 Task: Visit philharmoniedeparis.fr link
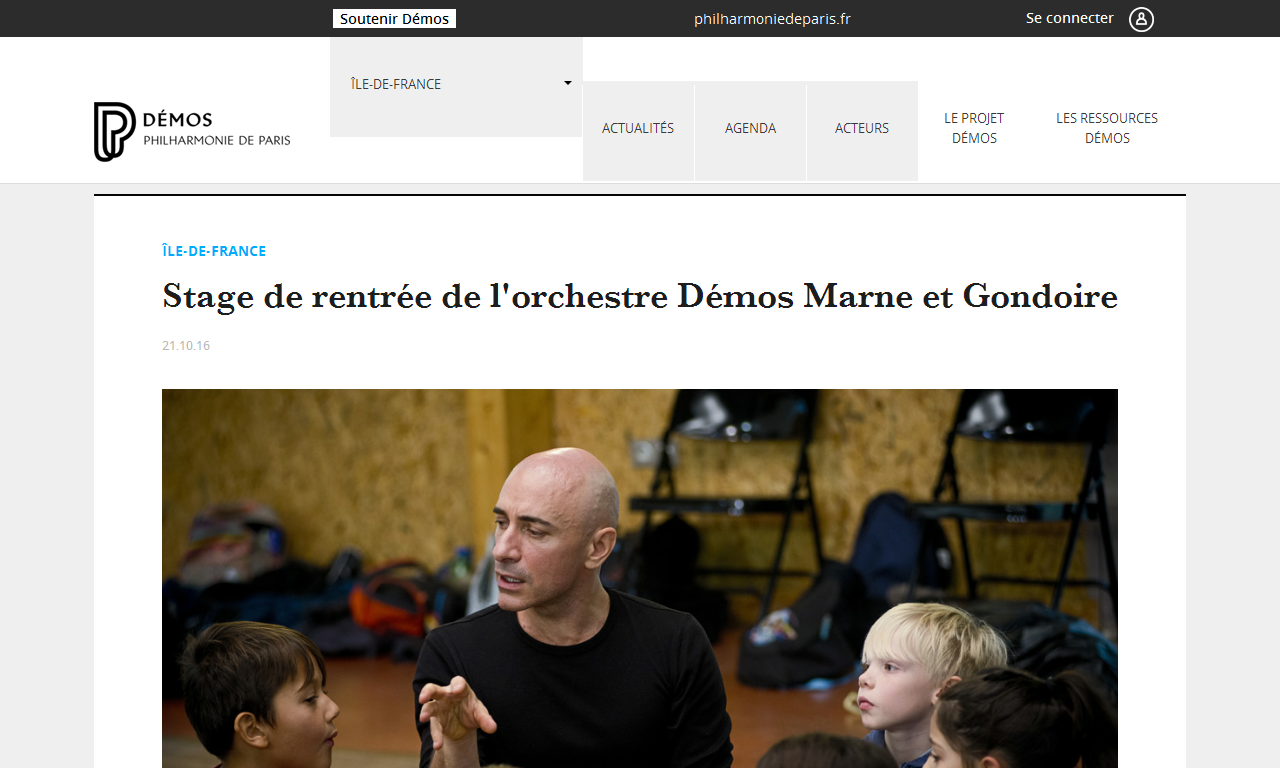(772, 19)
